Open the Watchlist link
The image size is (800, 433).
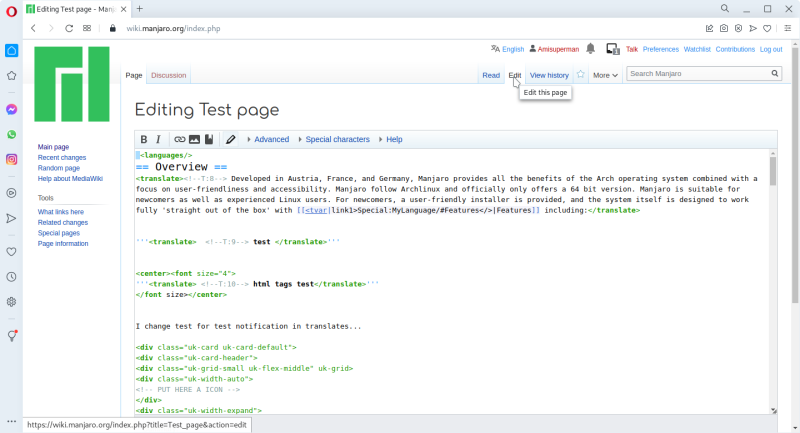(x=697, y=49)
